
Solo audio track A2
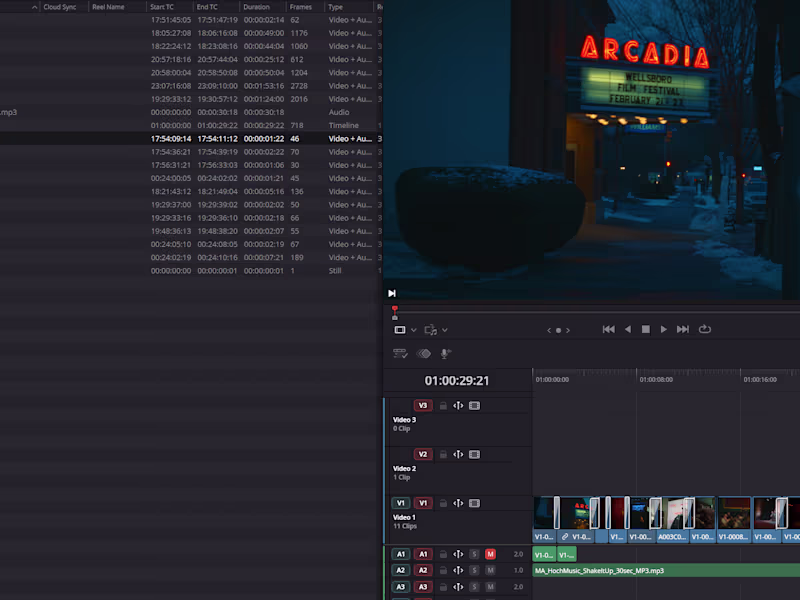pos(475,570)
